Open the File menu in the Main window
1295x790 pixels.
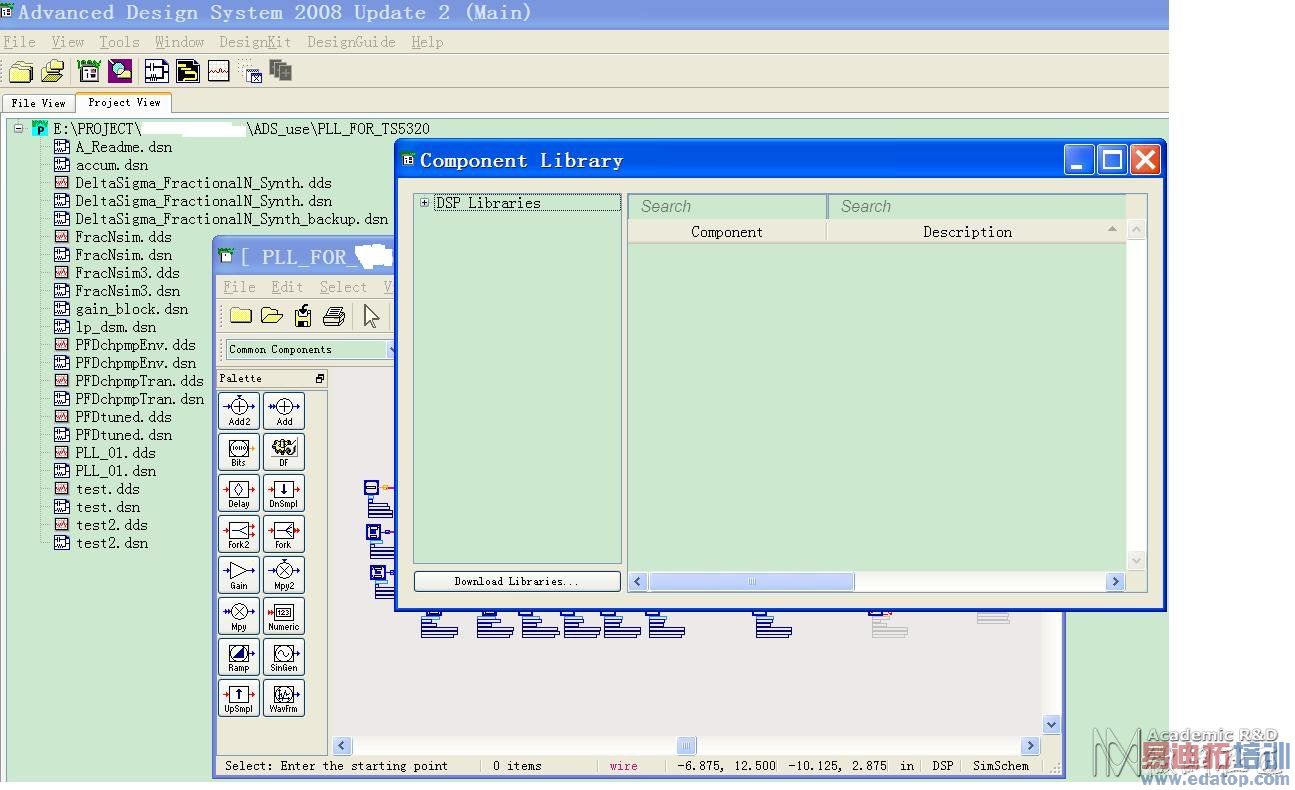tap(20, 42)
